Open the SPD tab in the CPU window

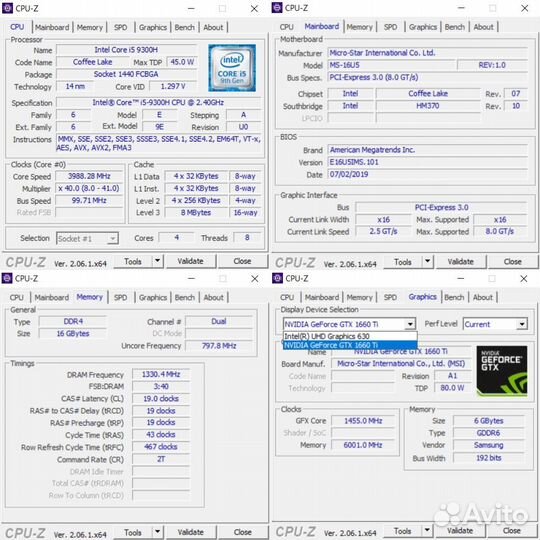[x=121, y=27]
